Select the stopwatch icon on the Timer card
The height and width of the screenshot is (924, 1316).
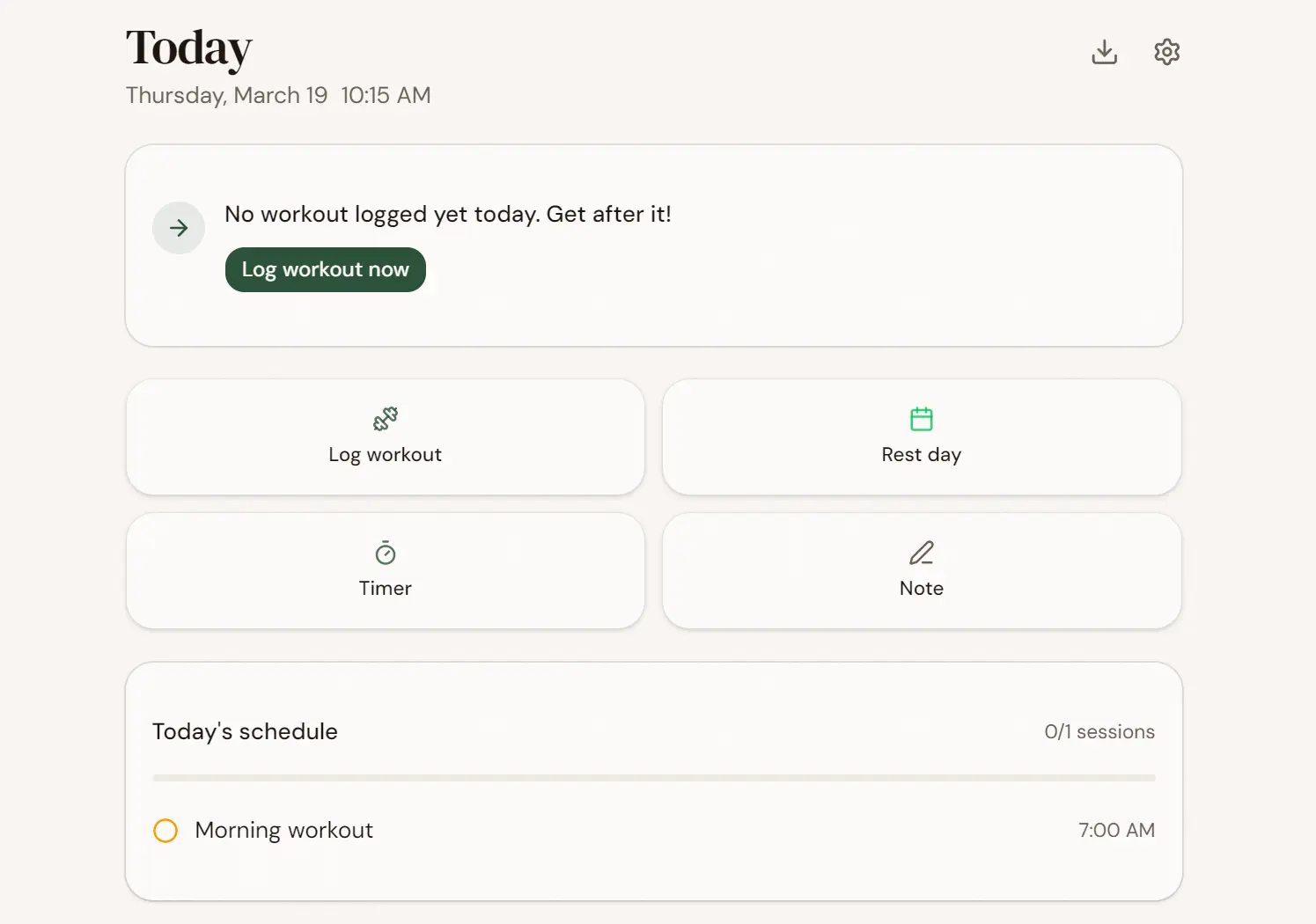385,553
